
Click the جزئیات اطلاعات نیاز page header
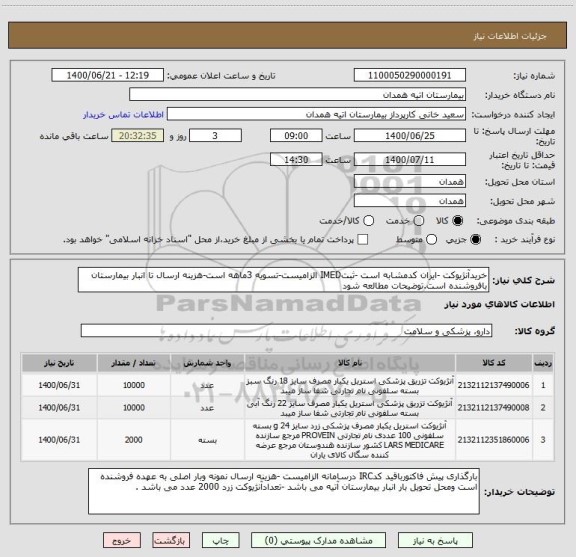(510, 36)
